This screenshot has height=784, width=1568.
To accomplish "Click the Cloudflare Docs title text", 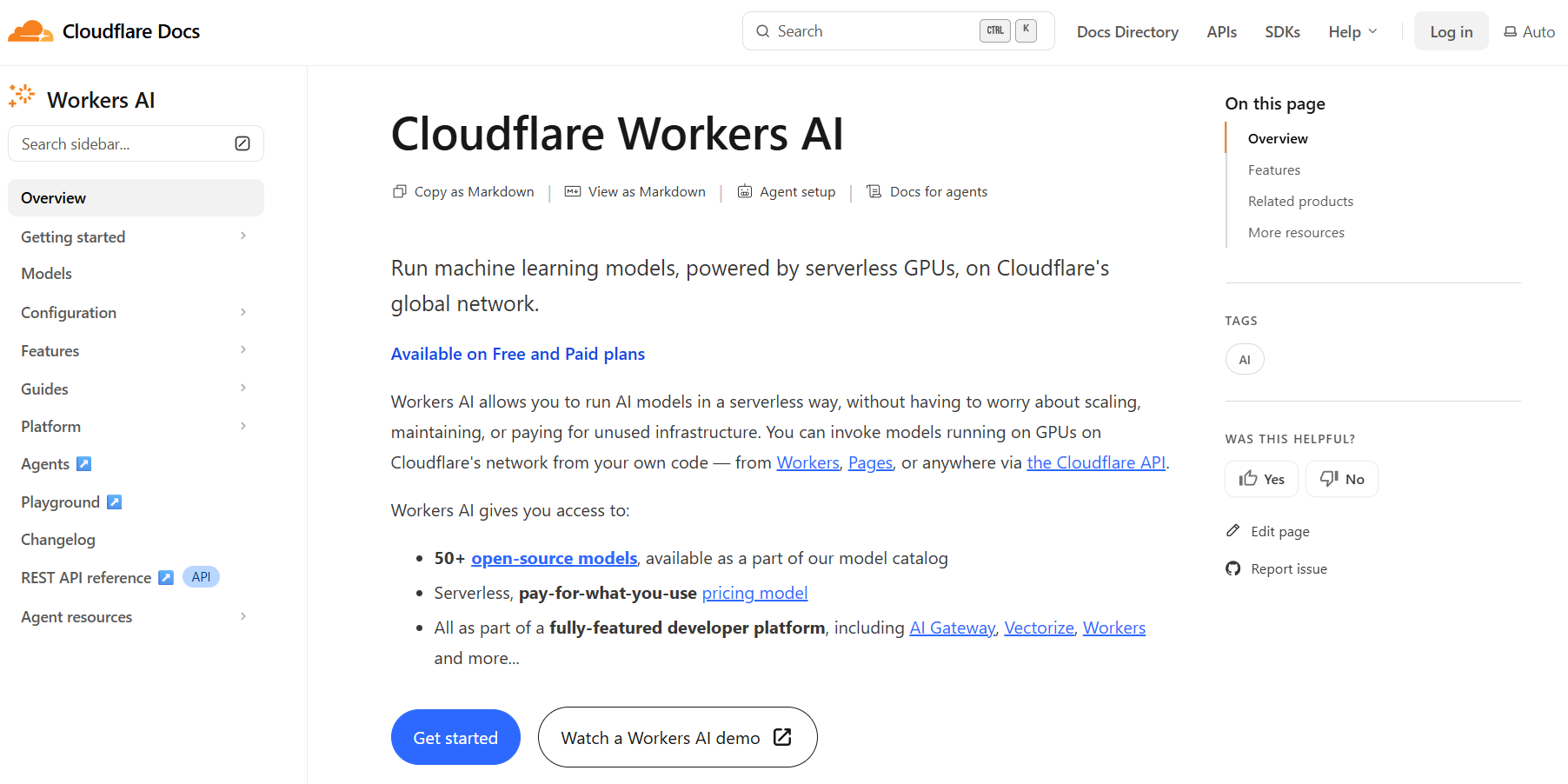I will pyautogui.click(x=131, y=31).
